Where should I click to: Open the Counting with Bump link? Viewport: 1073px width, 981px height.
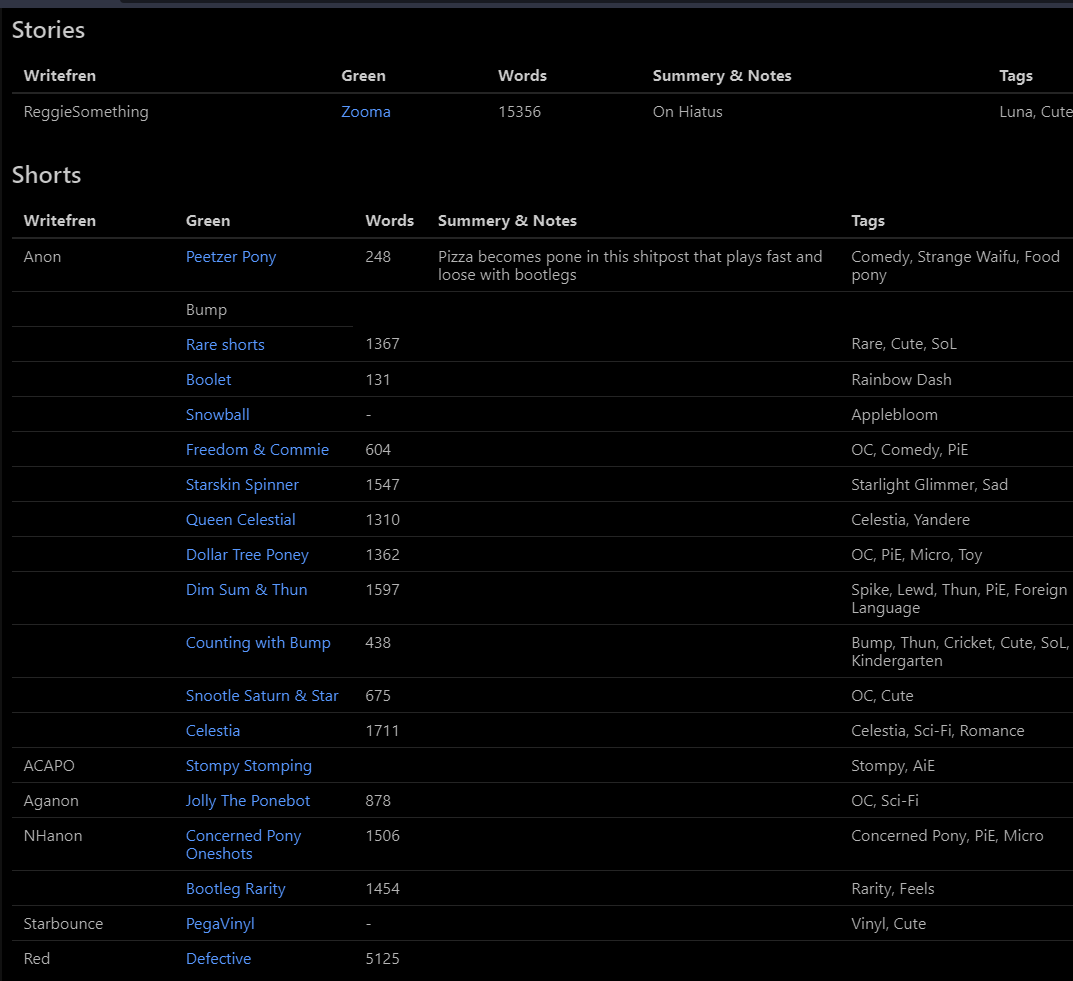point(258,642)
